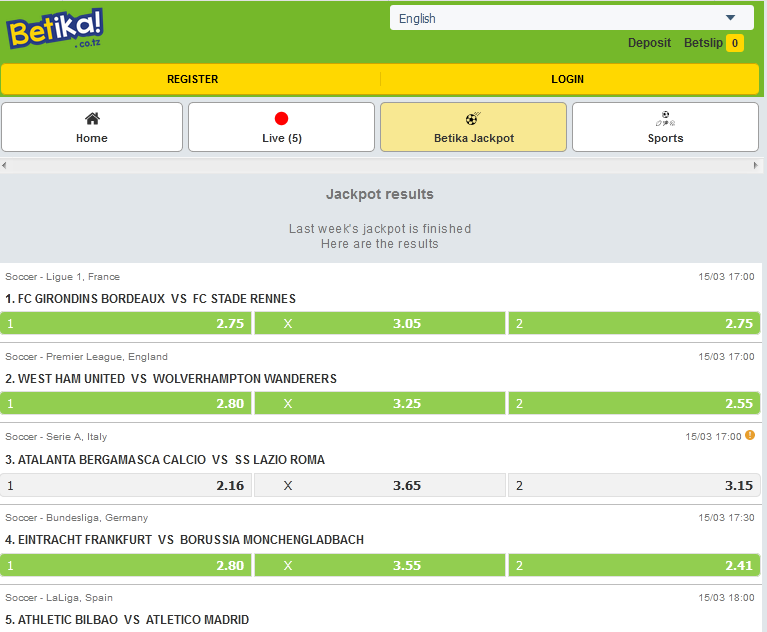Select draw 3.05 for Bordeaux vs Rennes
Viewport: 767px width, 632px height.
pyautogui.click(x=380, y=323)
